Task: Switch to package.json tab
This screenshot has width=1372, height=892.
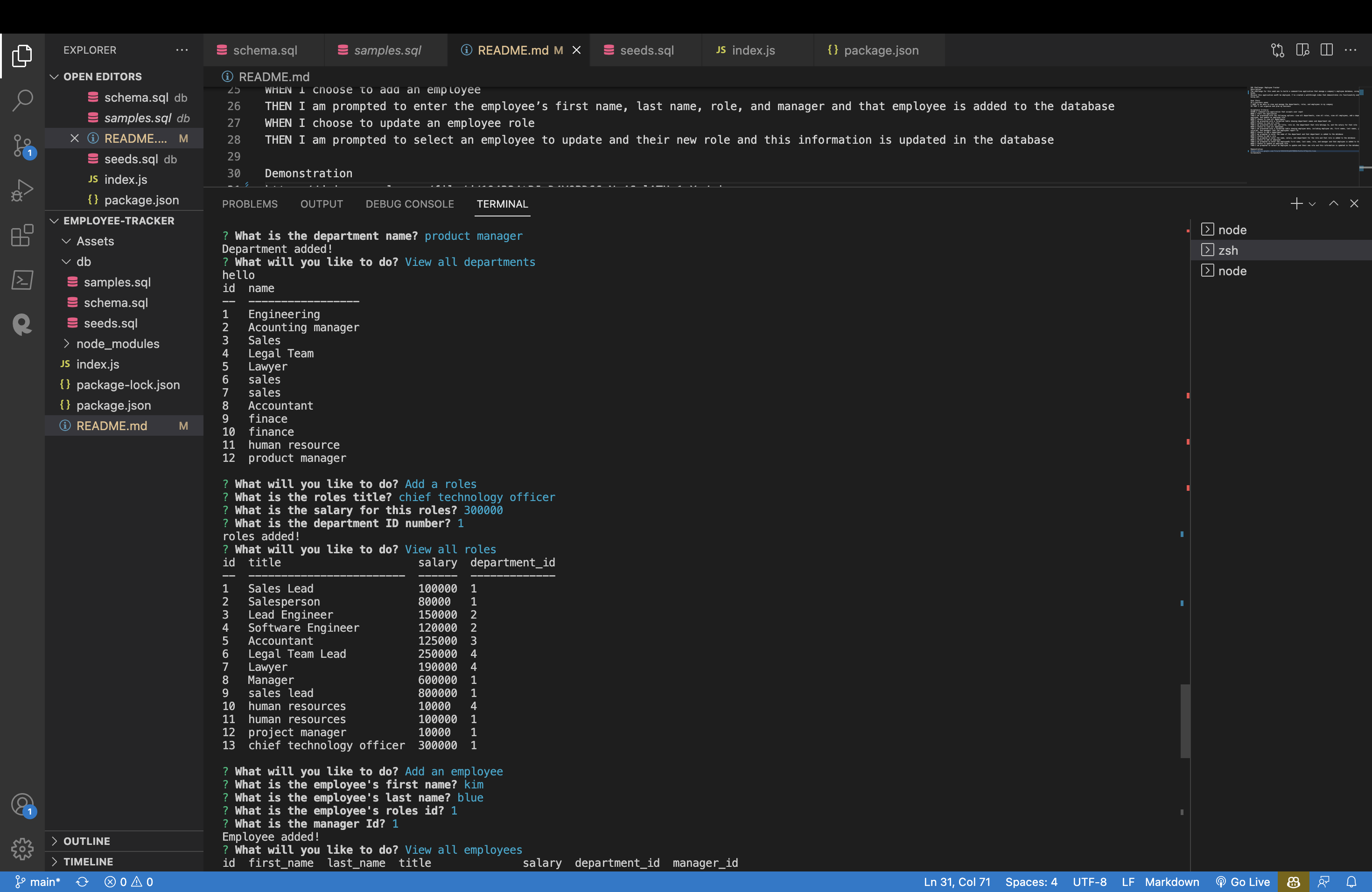Action: [879, 50]
